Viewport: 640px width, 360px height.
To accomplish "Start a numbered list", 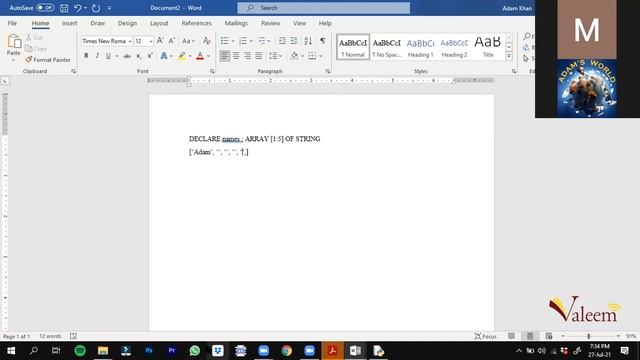I will [x=243, y=41].
